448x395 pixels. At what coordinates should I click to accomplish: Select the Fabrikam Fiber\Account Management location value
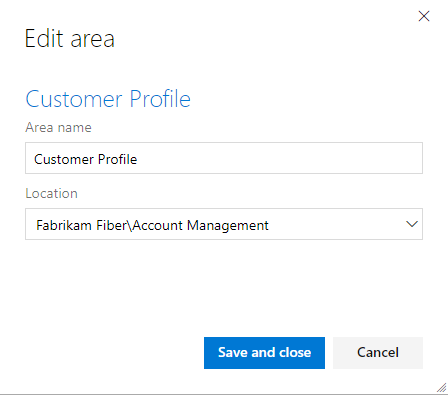coord(152,225)
